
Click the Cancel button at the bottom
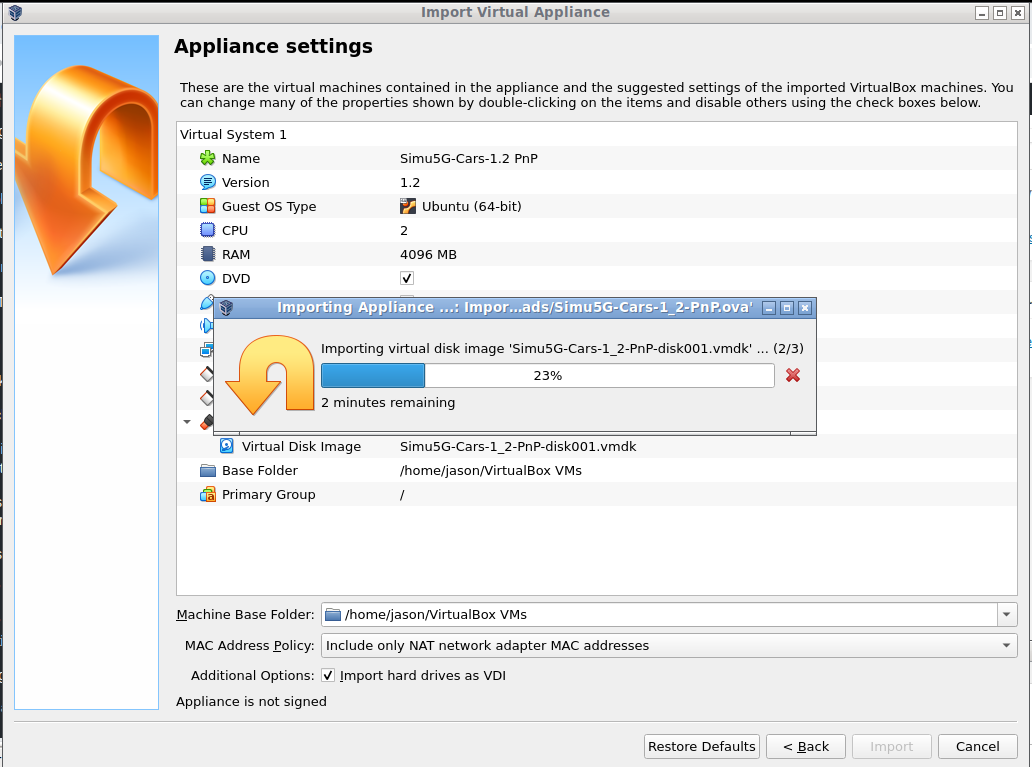tap(977, 747)
